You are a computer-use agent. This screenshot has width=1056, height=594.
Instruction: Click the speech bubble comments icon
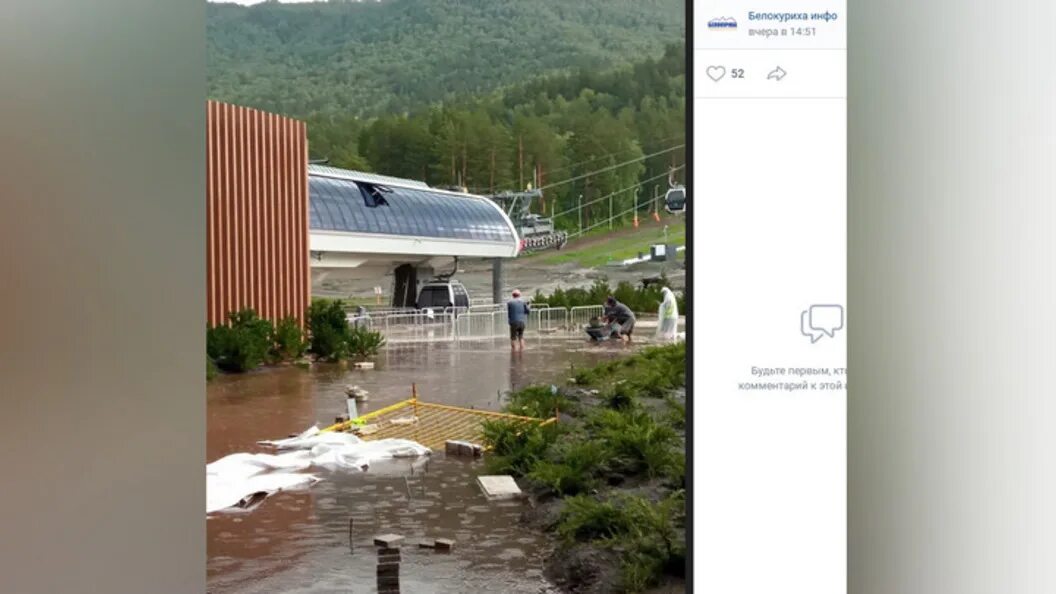[x=822, y=323]
